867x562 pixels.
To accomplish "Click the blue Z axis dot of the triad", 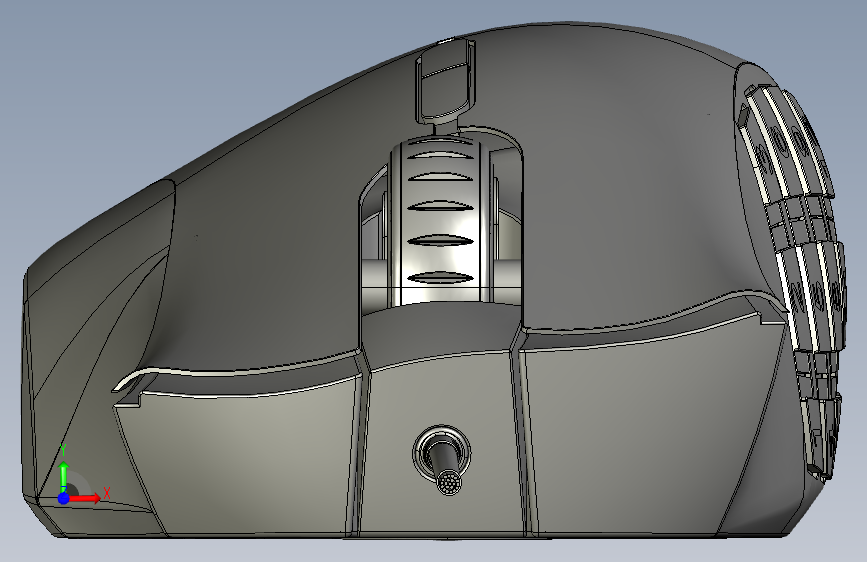I will tap(64, 498).
